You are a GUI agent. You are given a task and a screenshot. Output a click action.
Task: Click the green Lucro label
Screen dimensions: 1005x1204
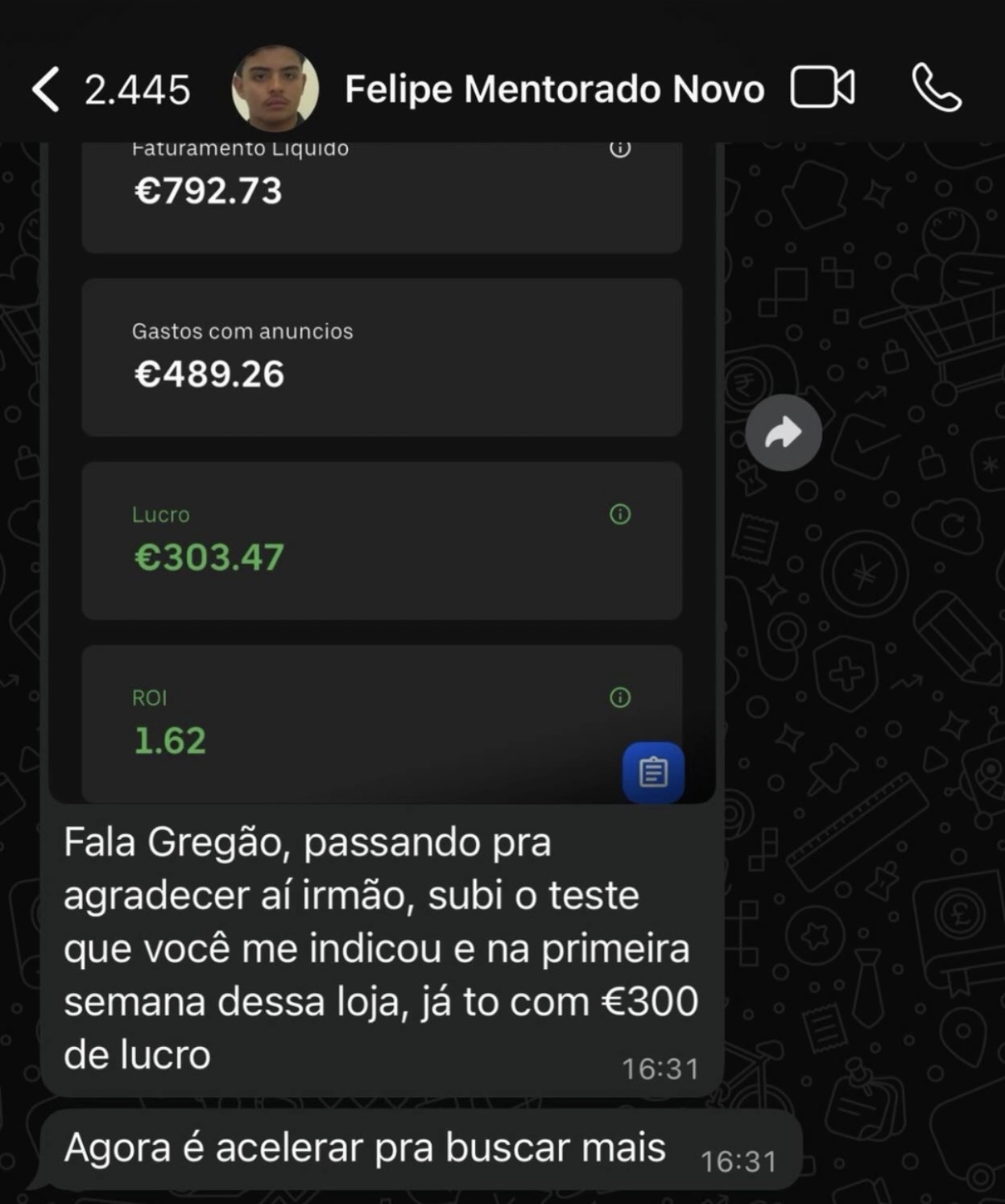[161, 515]
